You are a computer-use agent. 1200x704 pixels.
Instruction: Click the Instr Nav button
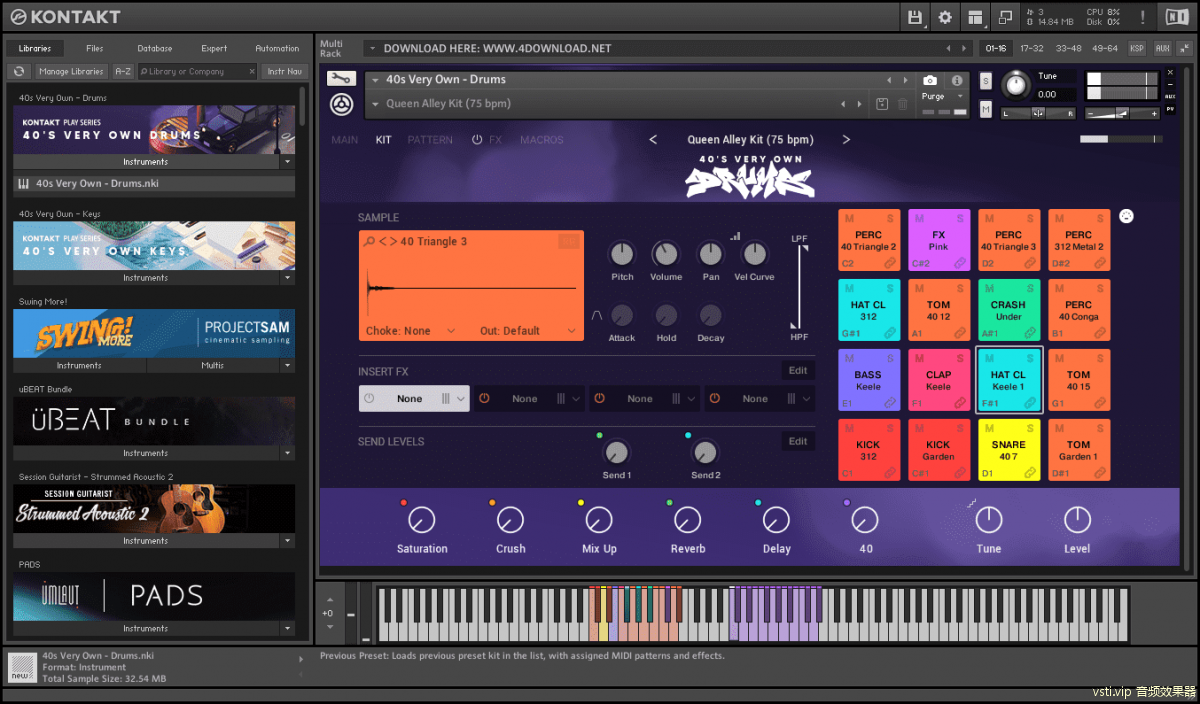[284, 71]
